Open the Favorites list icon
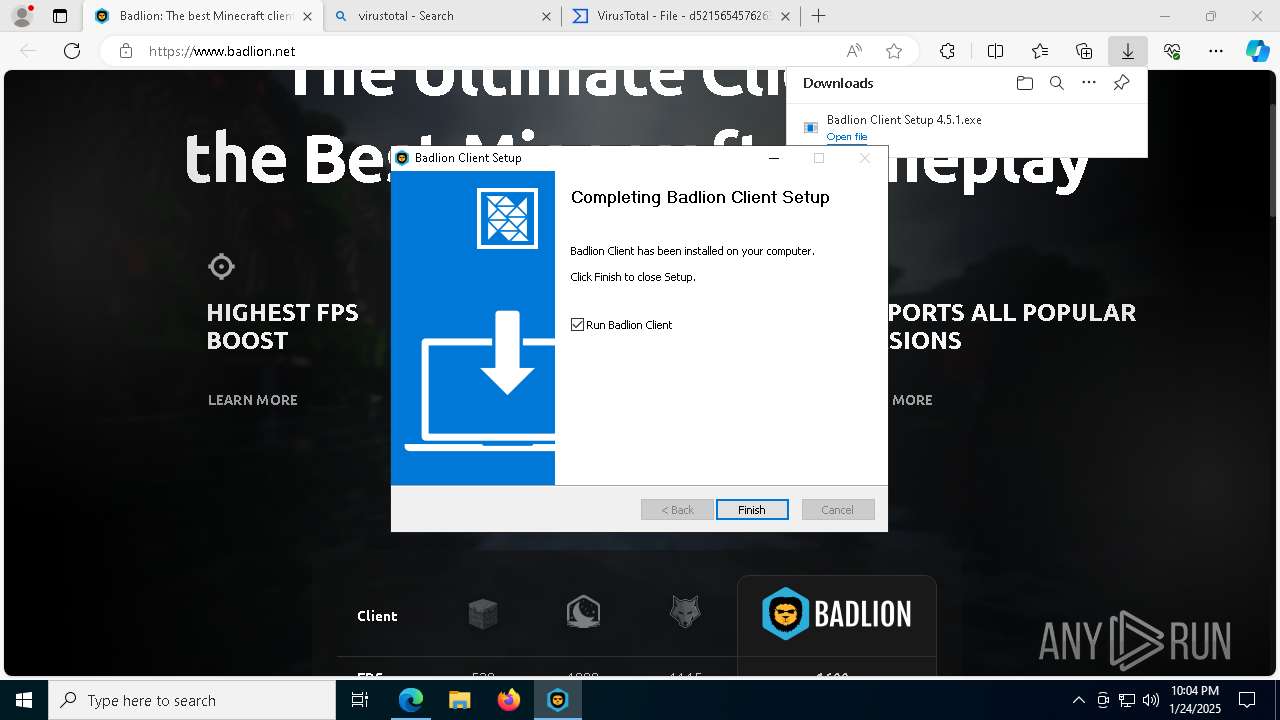Screen dimensions: 1280x720 tap(1040, 51)
